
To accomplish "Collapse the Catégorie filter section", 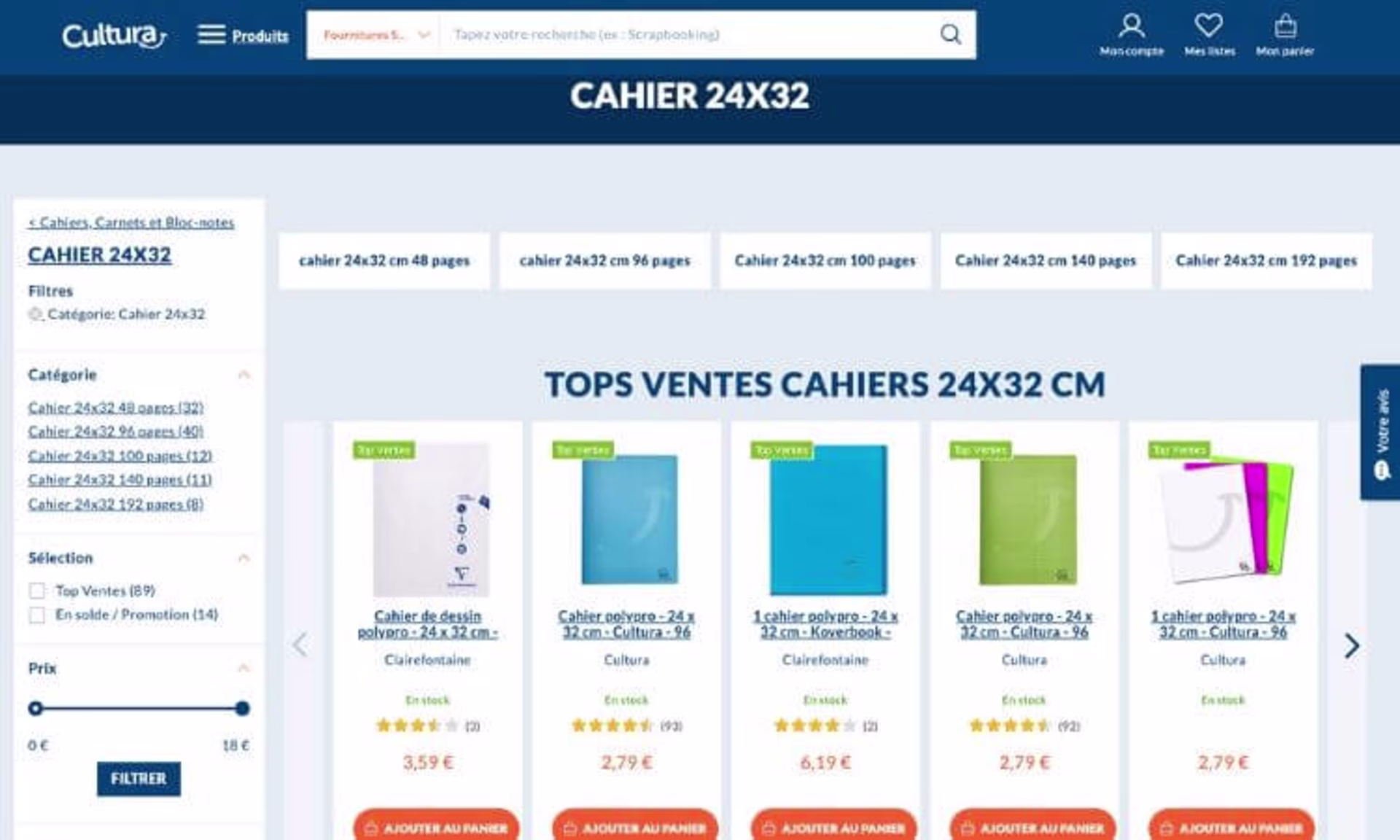I will coord(244,375).
